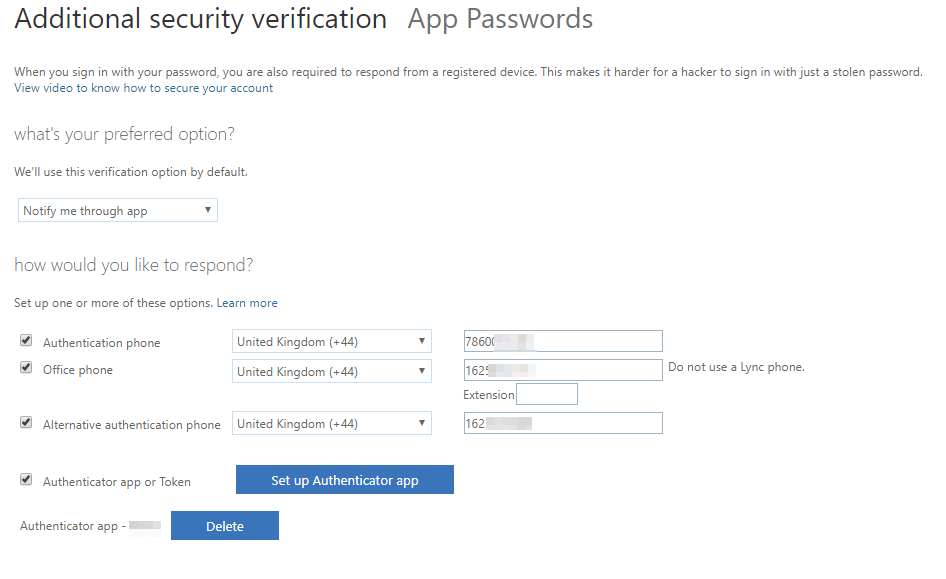Expand Authentication phone country code dropdown
946x579 pixels.
(x=331, y=342)
